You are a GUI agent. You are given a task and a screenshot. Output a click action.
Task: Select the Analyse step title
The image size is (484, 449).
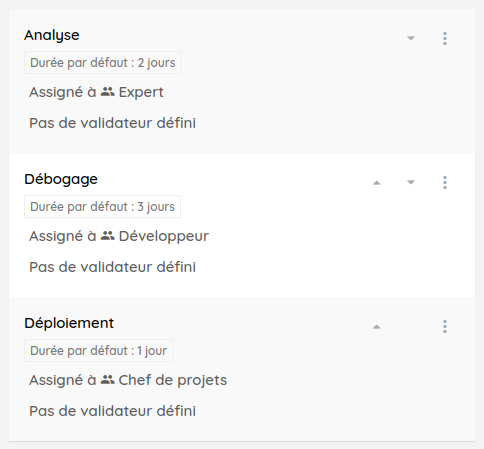click(52, 35)
